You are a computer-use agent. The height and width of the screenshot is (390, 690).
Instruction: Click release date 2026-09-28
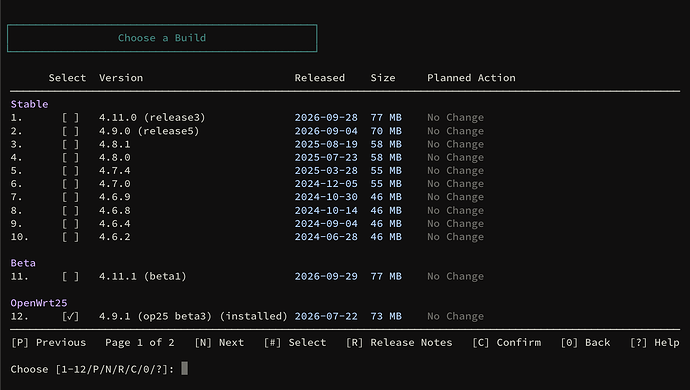coord(326,118)
